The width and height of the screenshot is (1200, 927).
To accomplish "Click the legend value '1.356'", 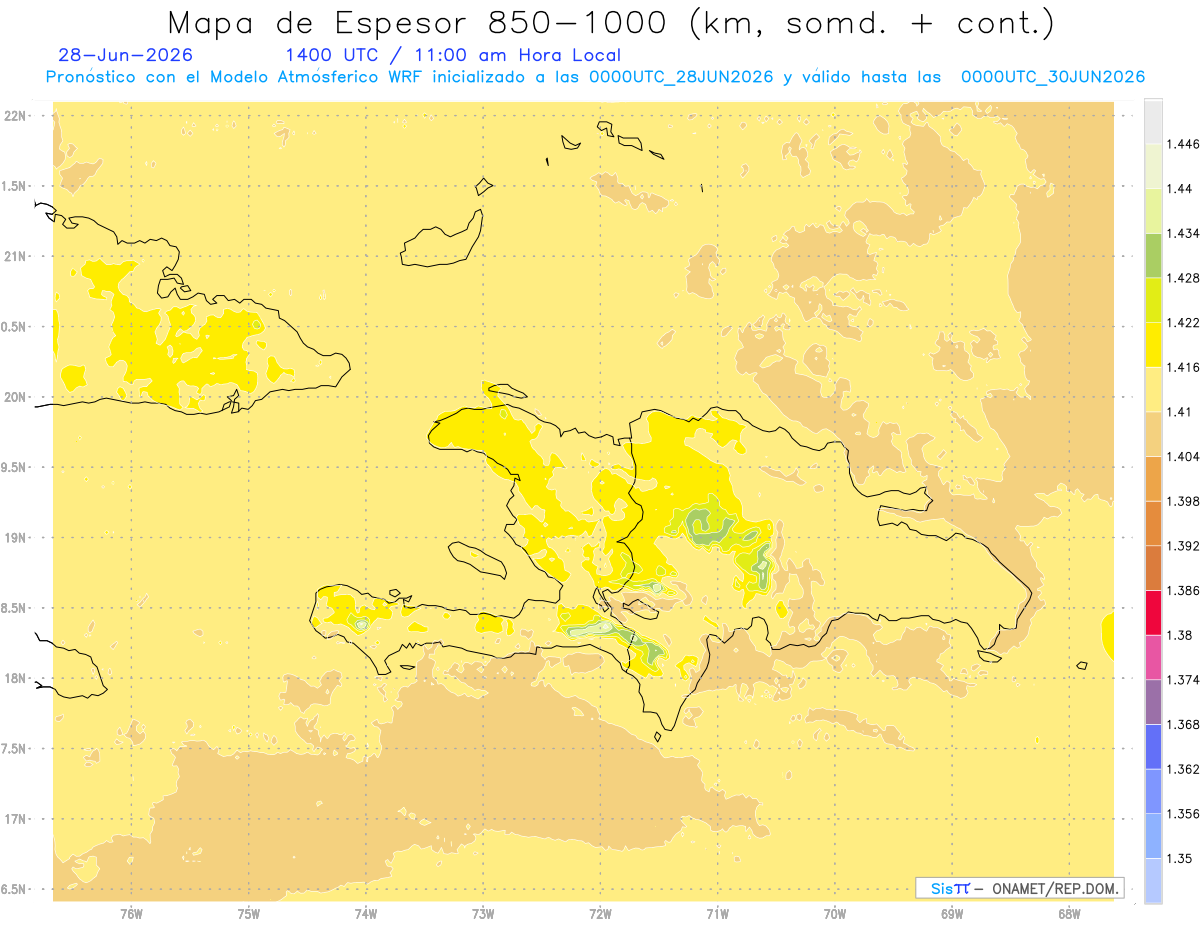I will pos(1183,813).
